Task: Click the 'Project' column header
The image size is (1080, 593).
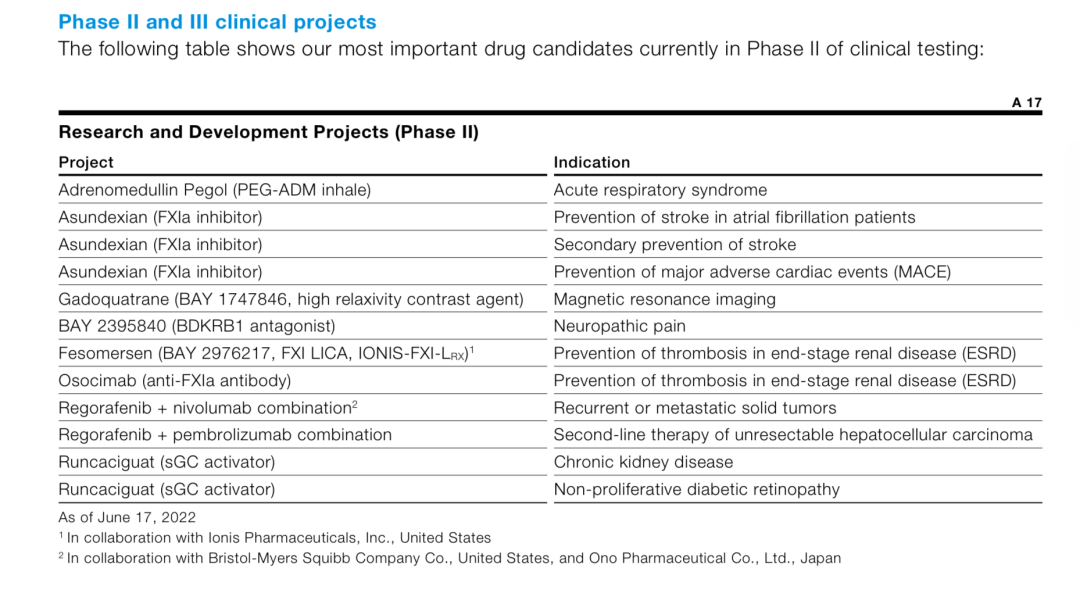Action: [x=86, y=162]
